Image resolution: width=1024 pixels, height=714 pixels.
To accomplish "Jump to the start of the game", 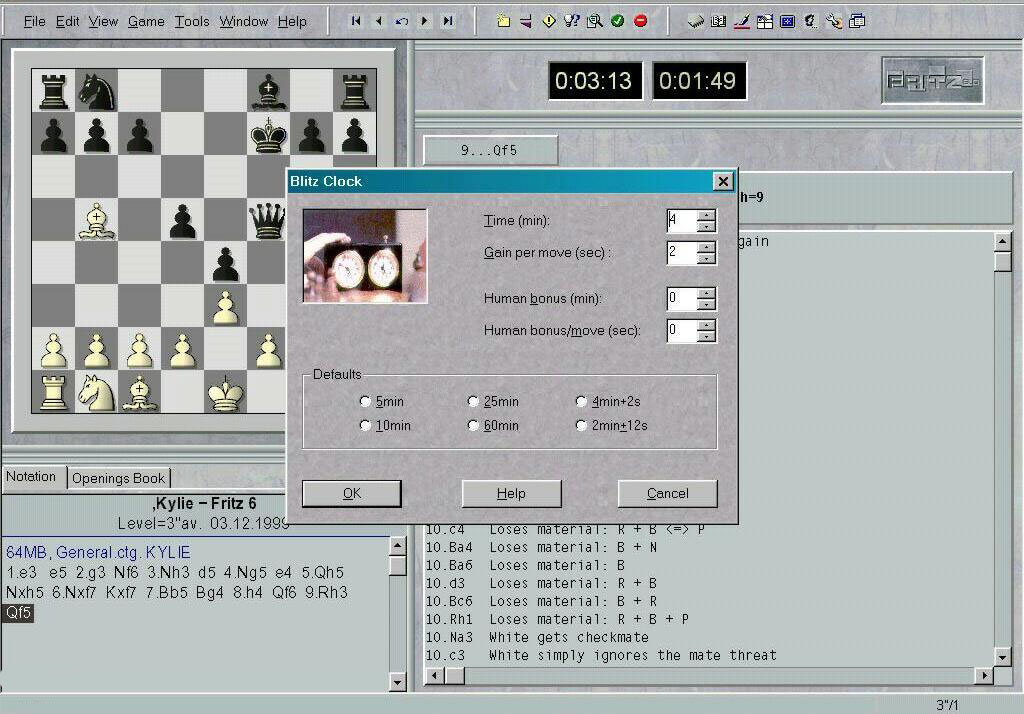I will (356, 21).
